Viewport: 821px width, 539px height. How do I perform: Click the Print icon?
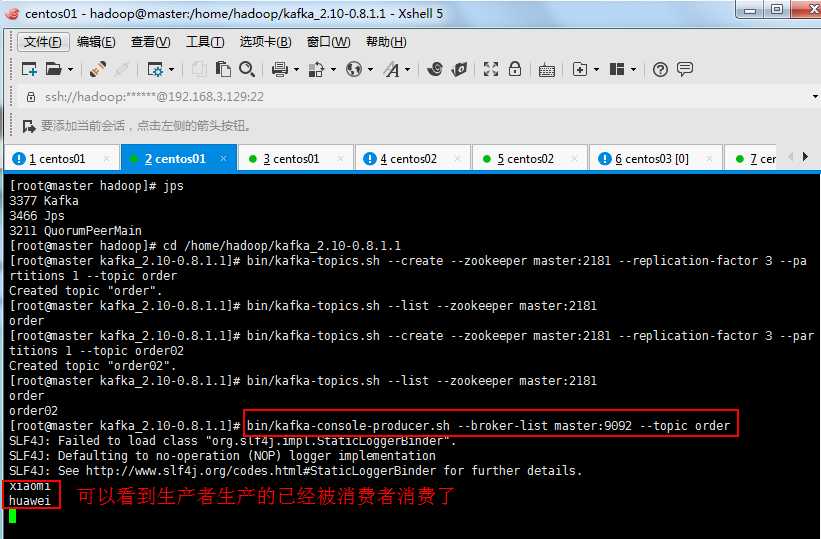(280, 69)
